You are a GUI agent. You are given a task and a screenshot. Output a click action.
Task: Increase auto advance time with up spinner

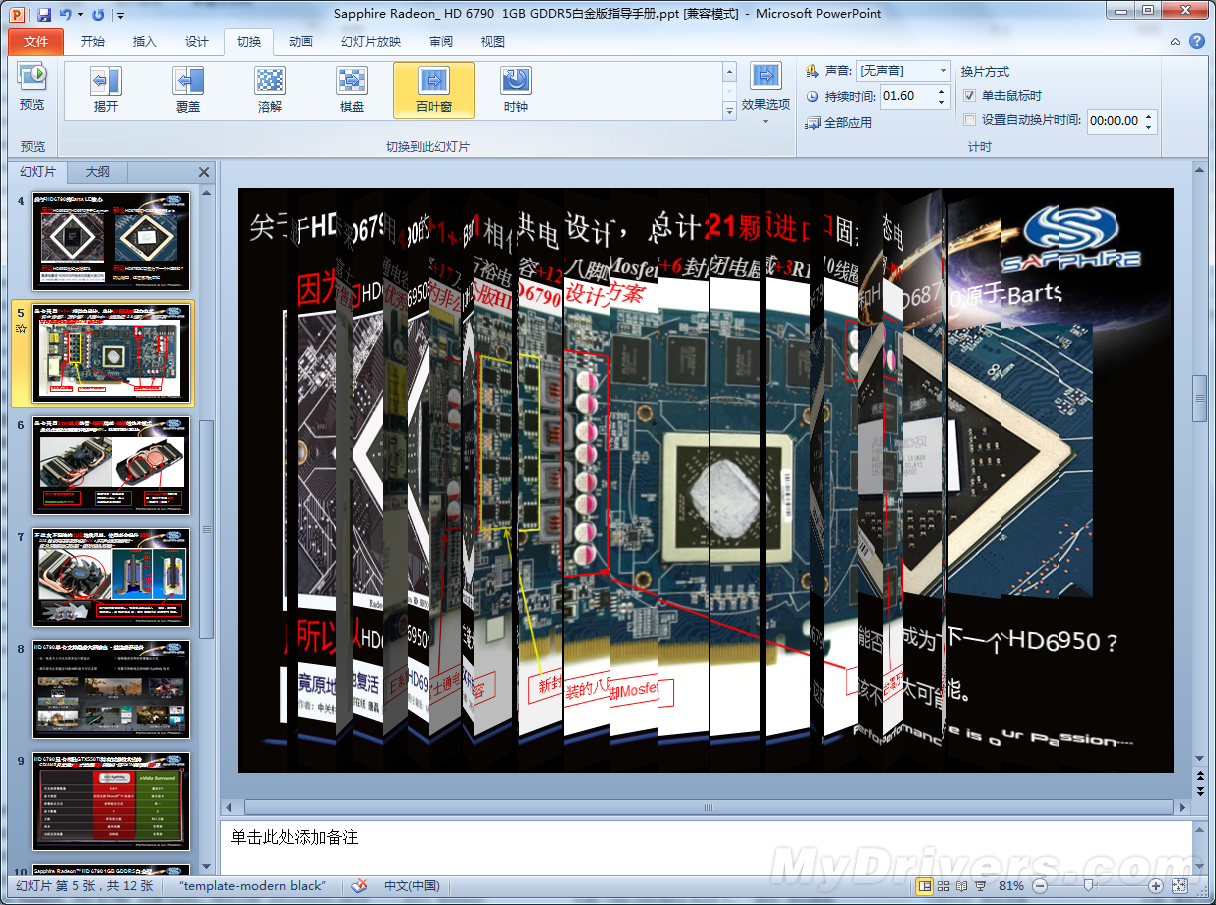[x=1149, y=115]
